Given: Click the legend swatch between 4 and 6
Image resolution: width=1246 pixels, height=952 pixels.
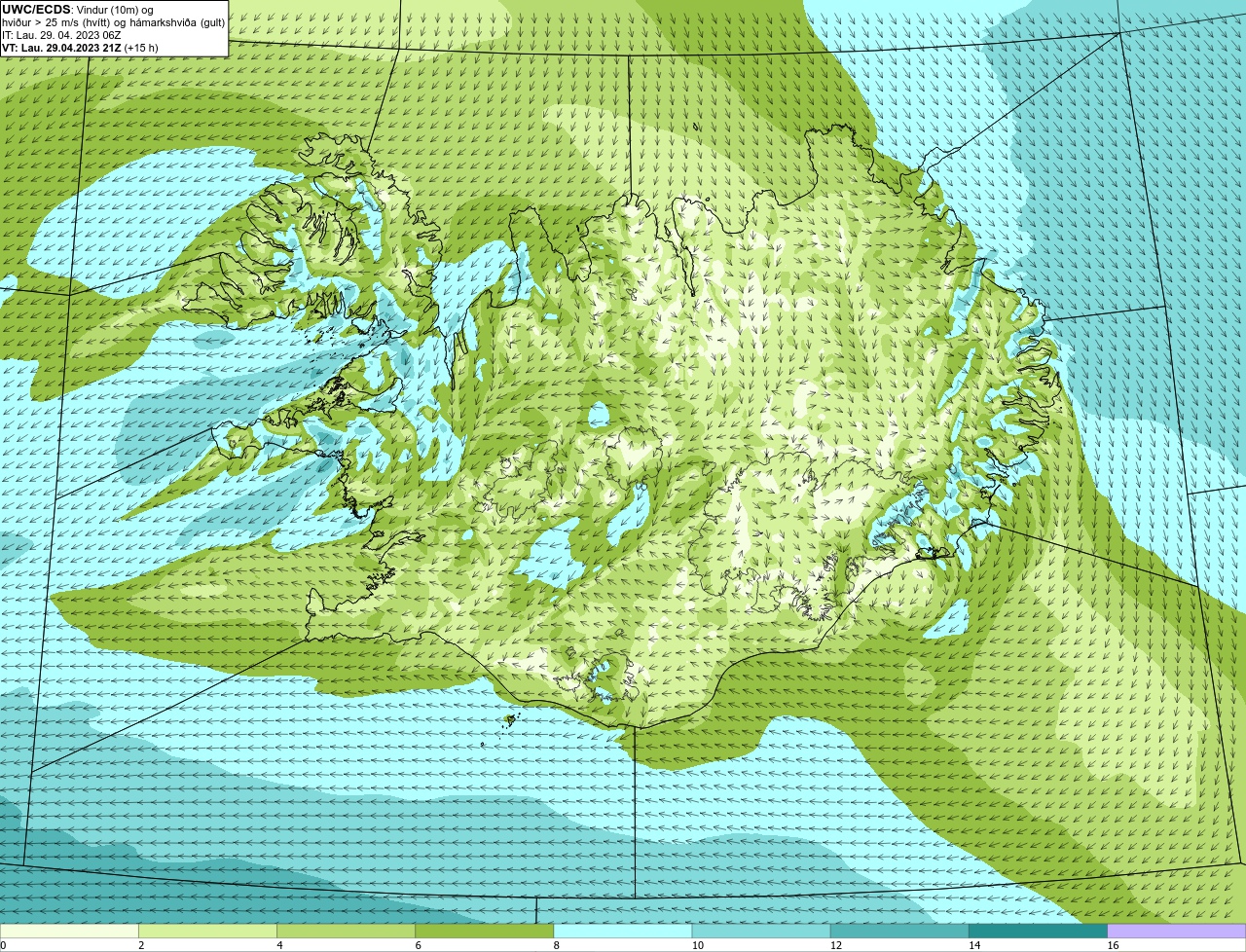Looking at the screenshot, I should 346,931.
